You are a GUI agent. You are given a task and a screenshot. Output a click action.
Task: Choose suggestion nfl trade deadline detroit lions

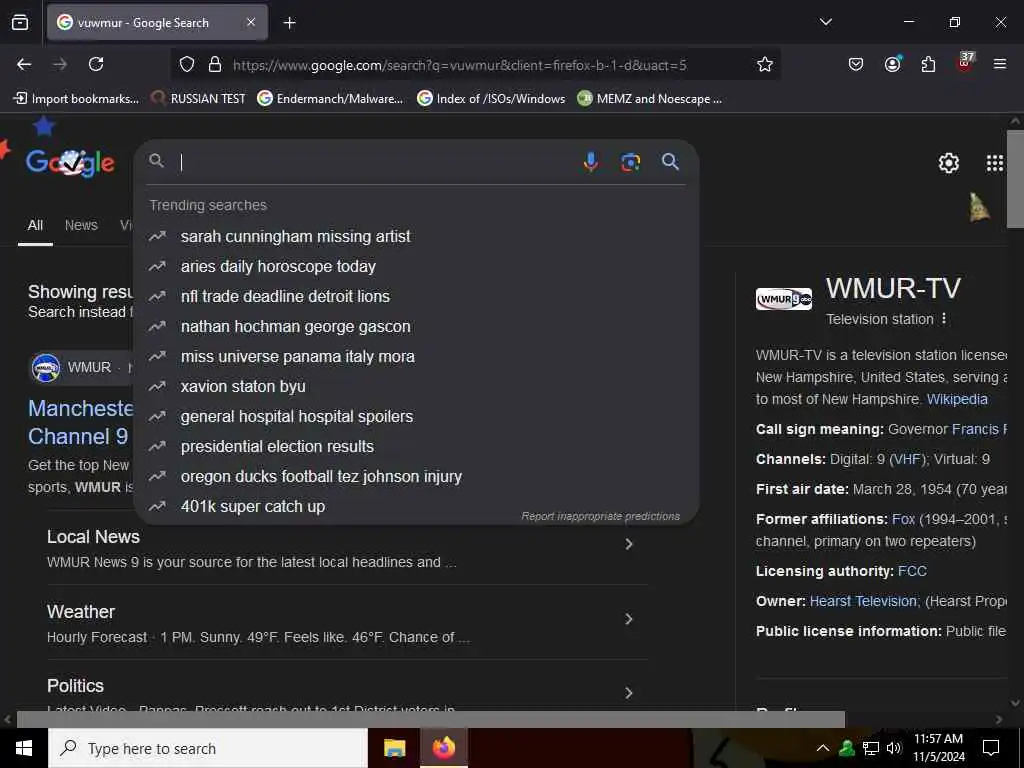(417, 296)
